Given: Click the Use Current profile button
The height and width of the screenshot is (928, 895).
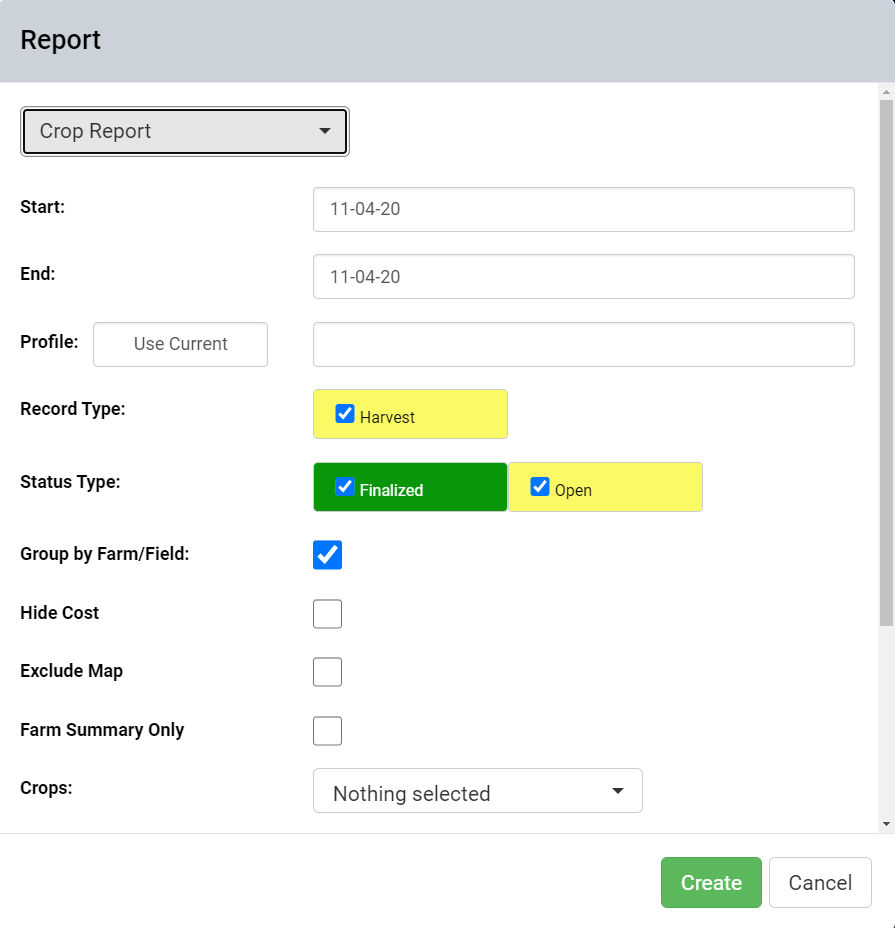Looking at the screenshot, I should click(x=181, y=344).
